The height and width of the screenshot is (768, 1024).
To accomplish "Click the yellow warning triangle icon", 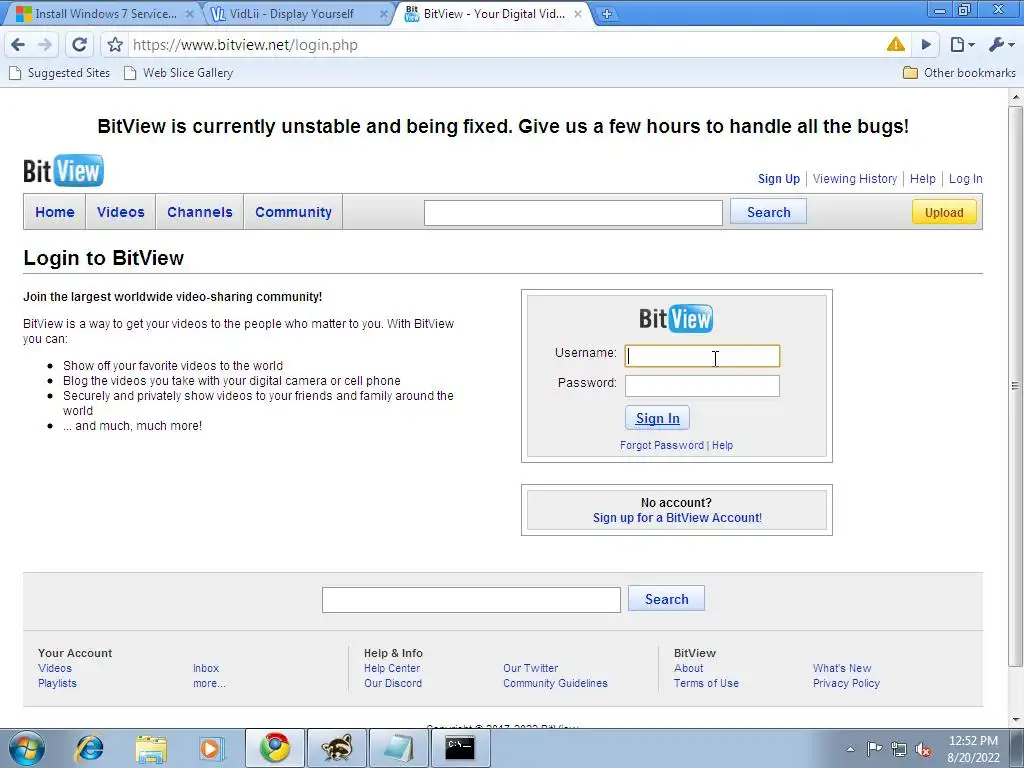I will pos(895,44).
